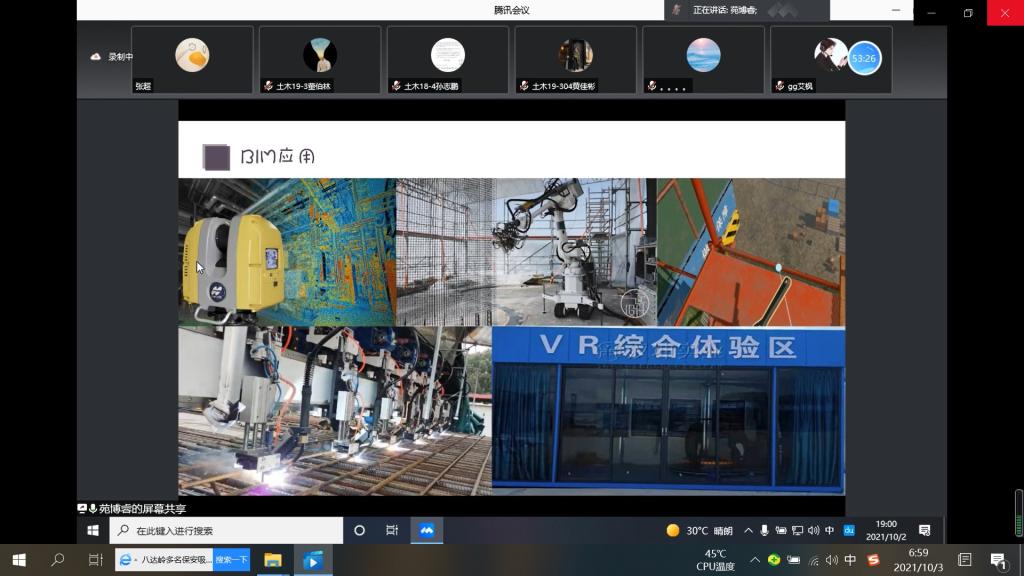This screenshot has height=576, width=1024.
Task: Click the 搜索一下 search button
Action: pyautogui.click(x=231, y=560)
